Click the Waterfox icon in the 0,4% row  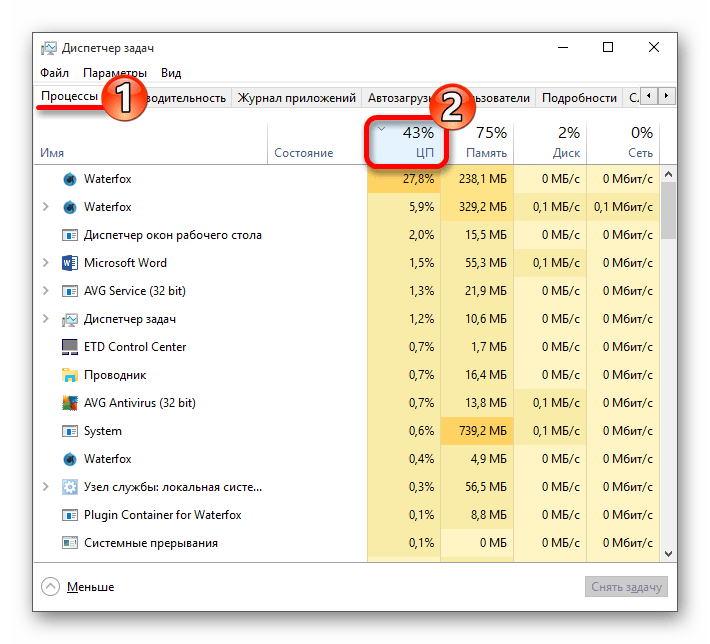click(x=70, y=459)
